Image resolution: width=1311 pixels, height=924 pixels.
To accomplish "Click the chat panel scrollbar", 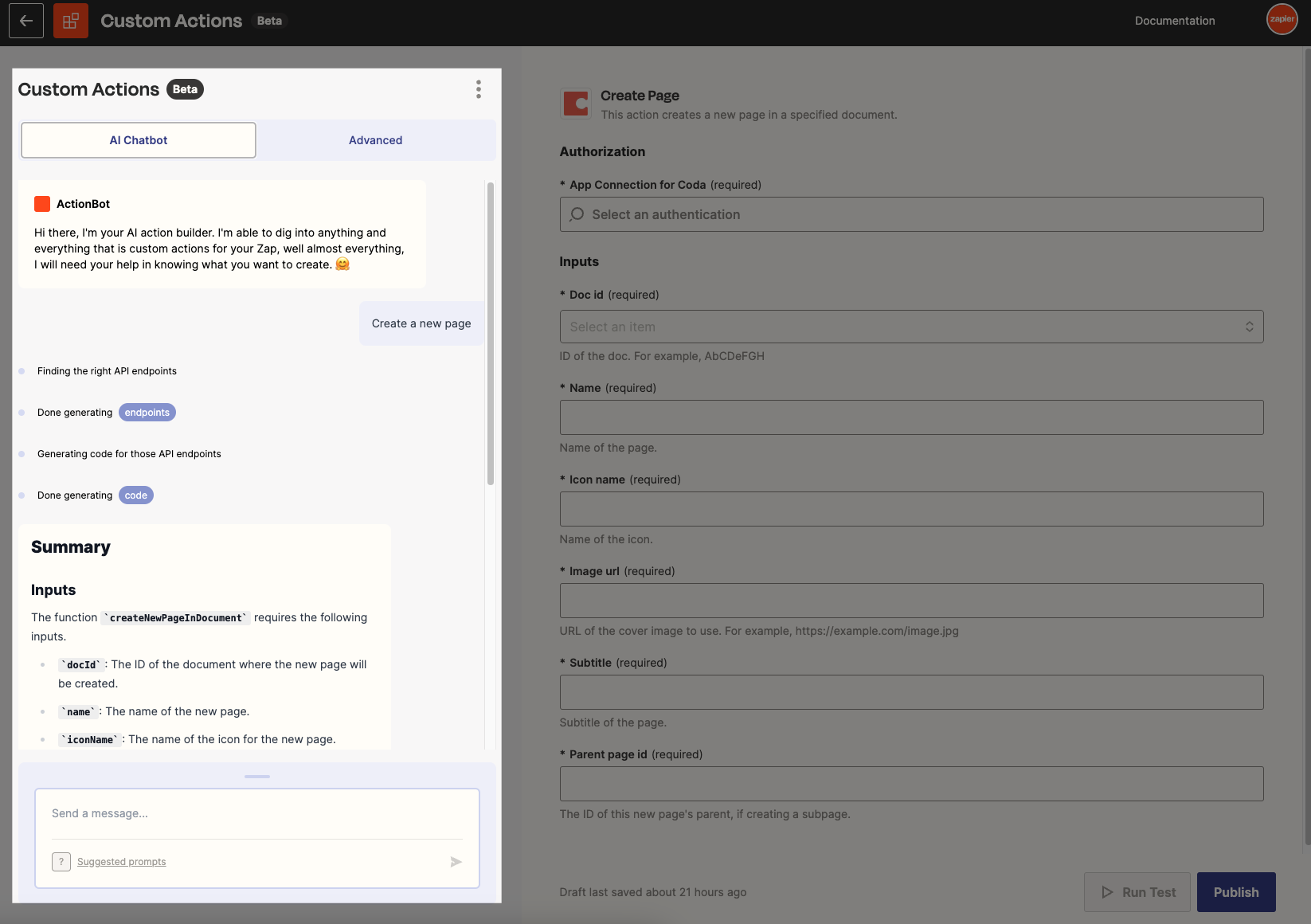I will [491, 333].
